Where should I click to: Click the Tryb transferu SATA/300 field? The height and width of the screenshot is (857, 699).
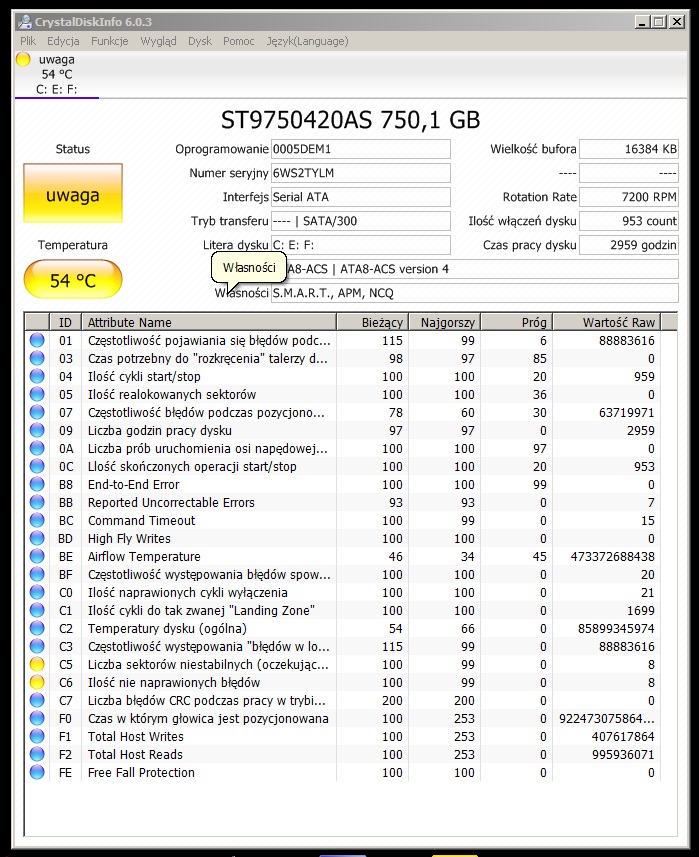pos(361,221)
